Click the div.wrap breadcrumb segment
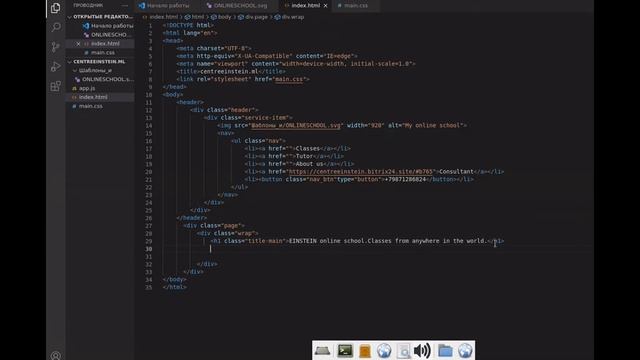The height and width of the screenshot is (360, 640). click(x=293, y=17)
